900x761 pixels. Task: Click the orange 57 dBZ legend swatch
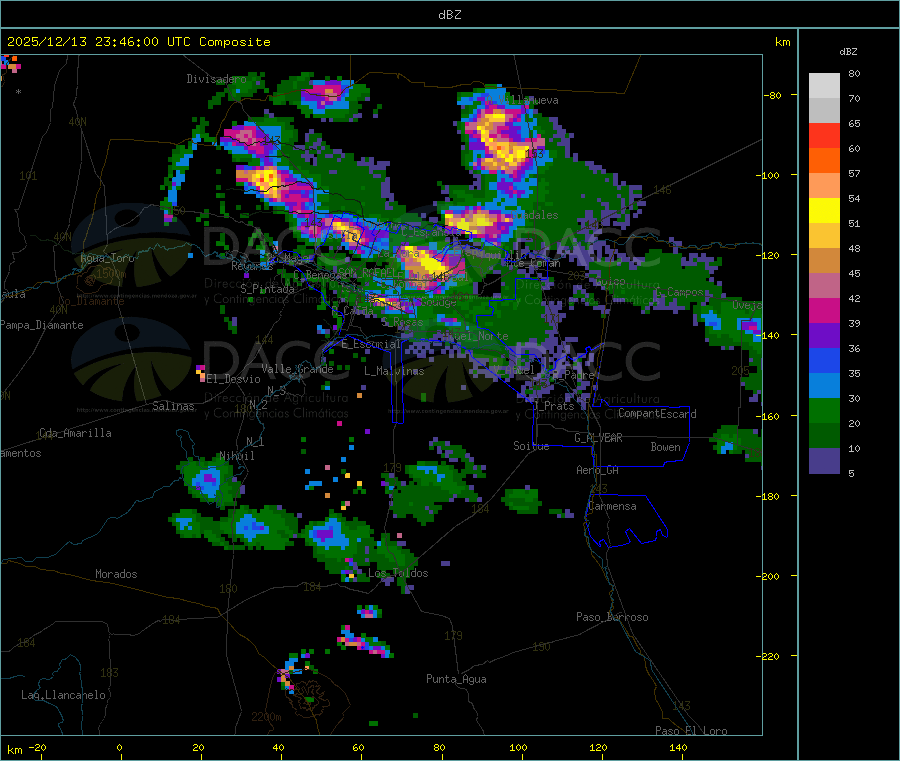[x=824, y=161]
